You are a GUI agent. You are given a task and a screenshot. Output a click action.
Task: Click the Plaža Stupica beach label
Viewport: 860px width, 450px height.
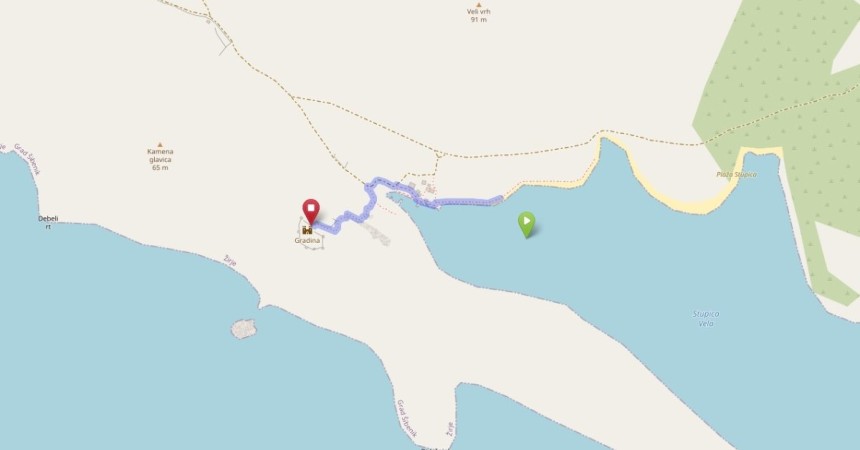pyautogui.click(x=737, y=175)
